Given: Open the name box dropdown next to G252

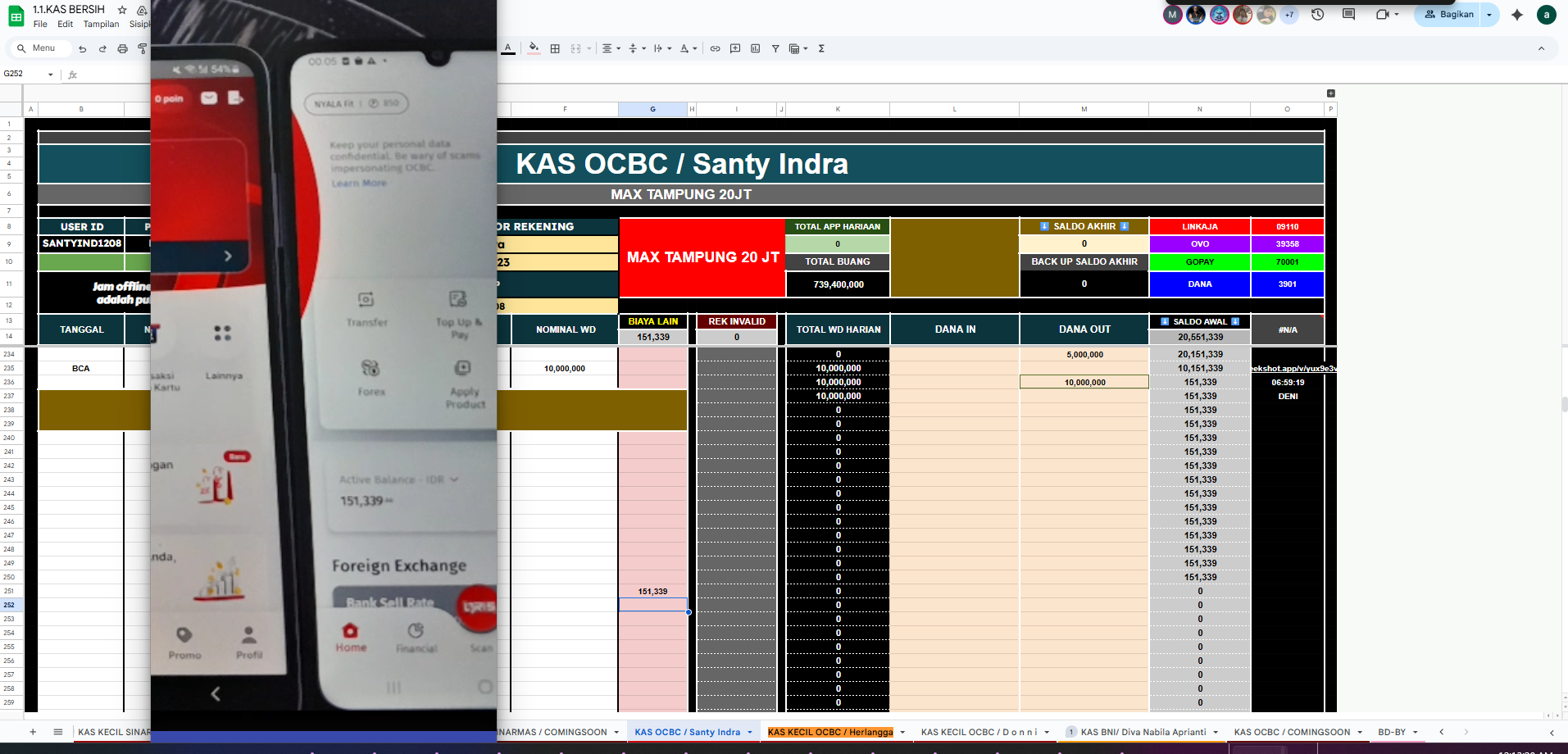Looking at the screenshot, I should 51,75.
